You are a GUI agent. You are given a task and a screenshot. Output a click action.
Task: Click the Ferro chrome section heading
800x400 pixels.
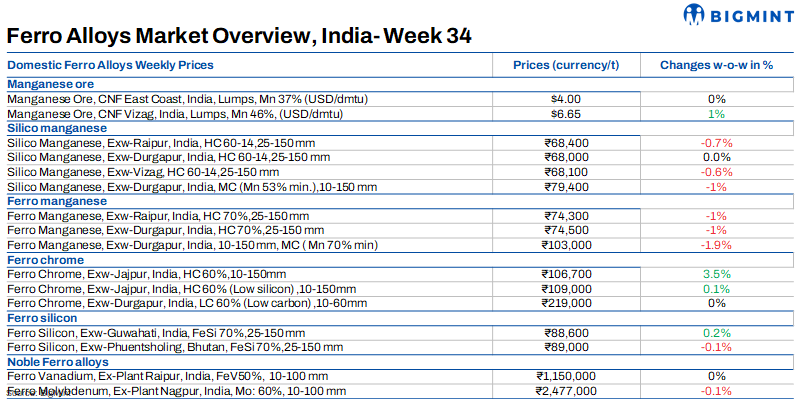tap(46, 259)
